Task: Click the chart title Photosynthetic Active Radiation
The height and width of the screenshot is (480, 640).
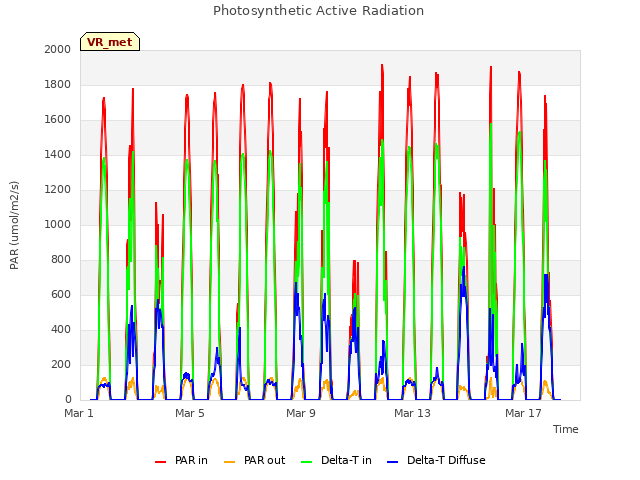Action: click(x=318, y=11)
